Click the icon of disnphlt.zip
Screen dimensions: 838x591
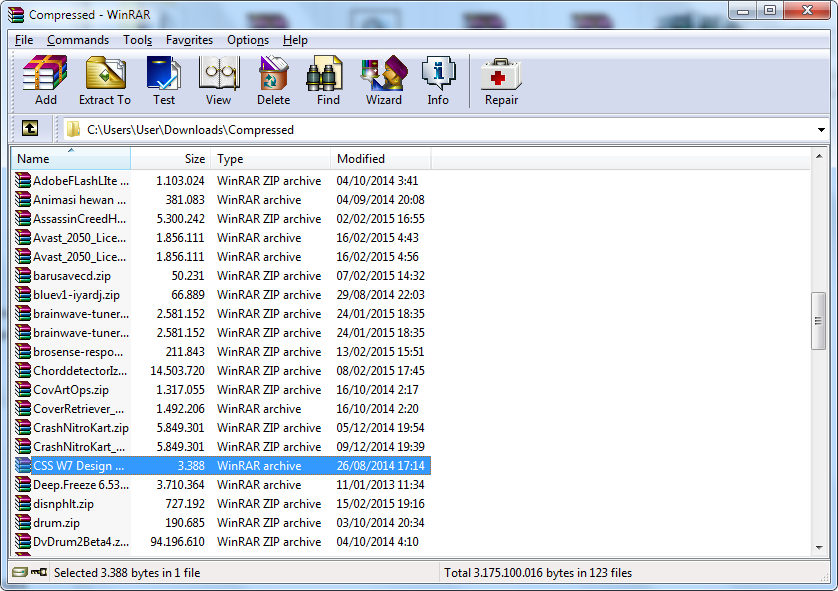point(22,503)
